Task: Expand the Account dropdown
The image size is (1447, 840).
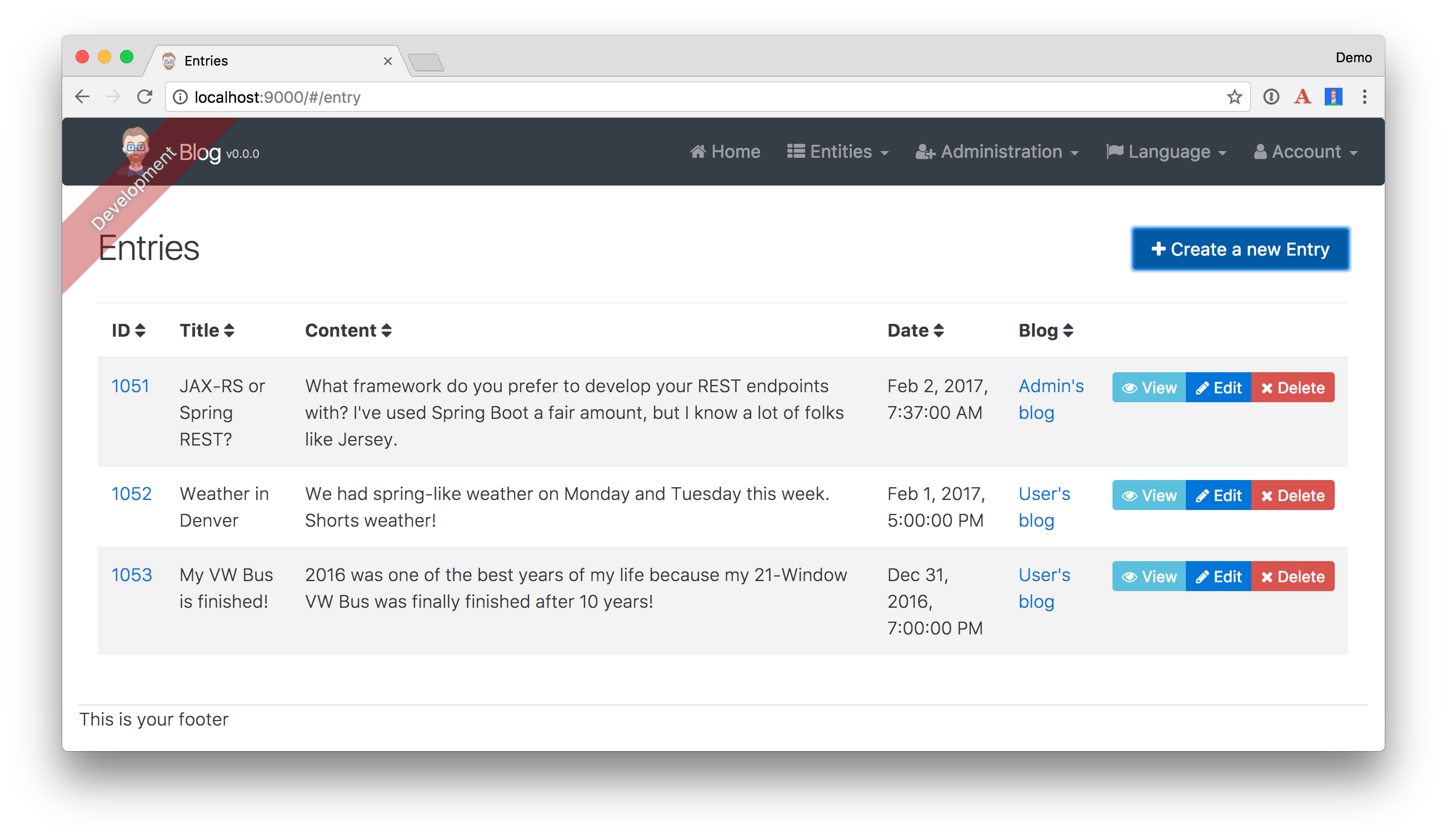Action: (1305, 152)
